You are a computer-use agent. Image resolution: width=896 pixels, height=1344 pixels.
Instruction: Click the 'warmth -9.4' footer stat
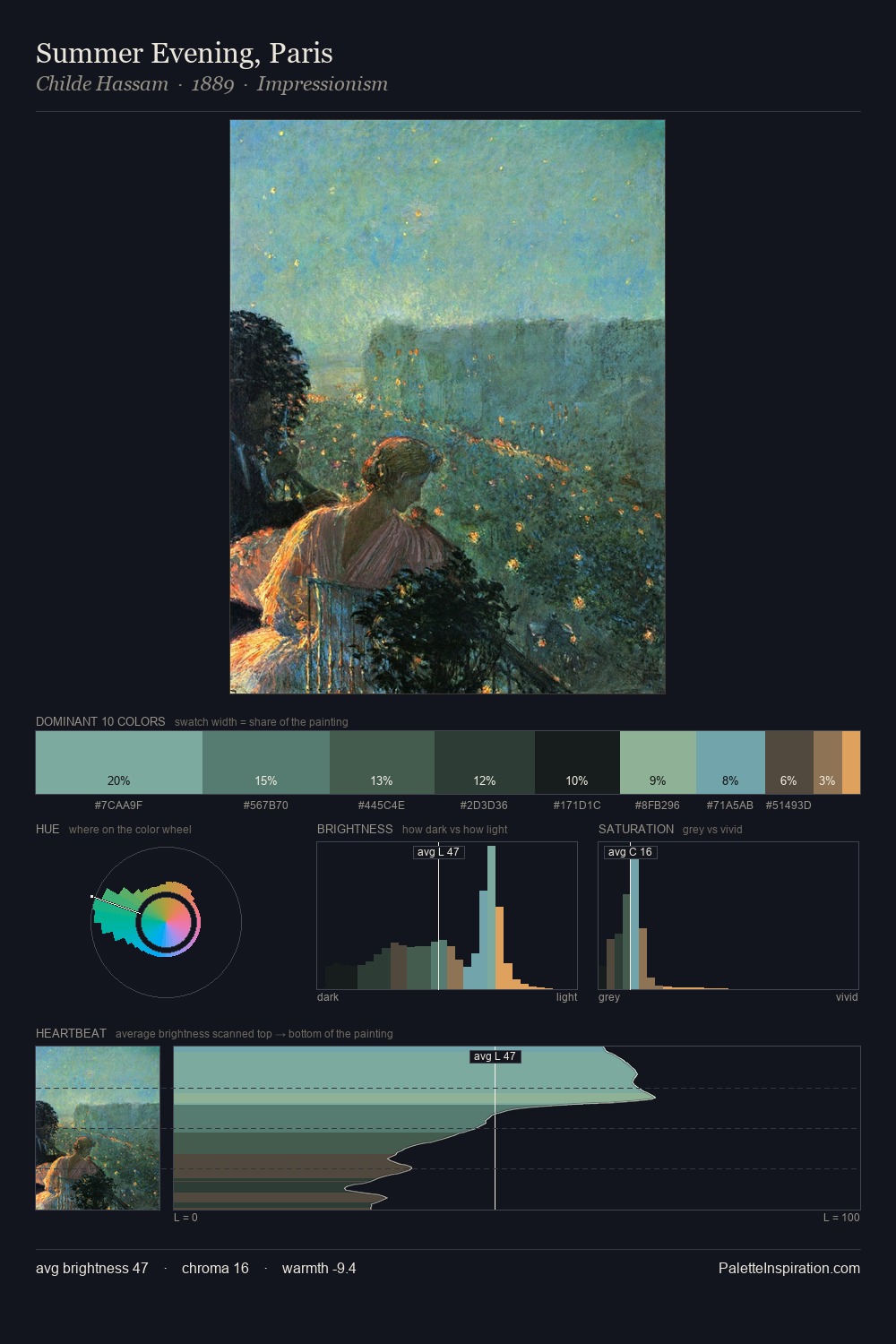[x=319, y=1268]
